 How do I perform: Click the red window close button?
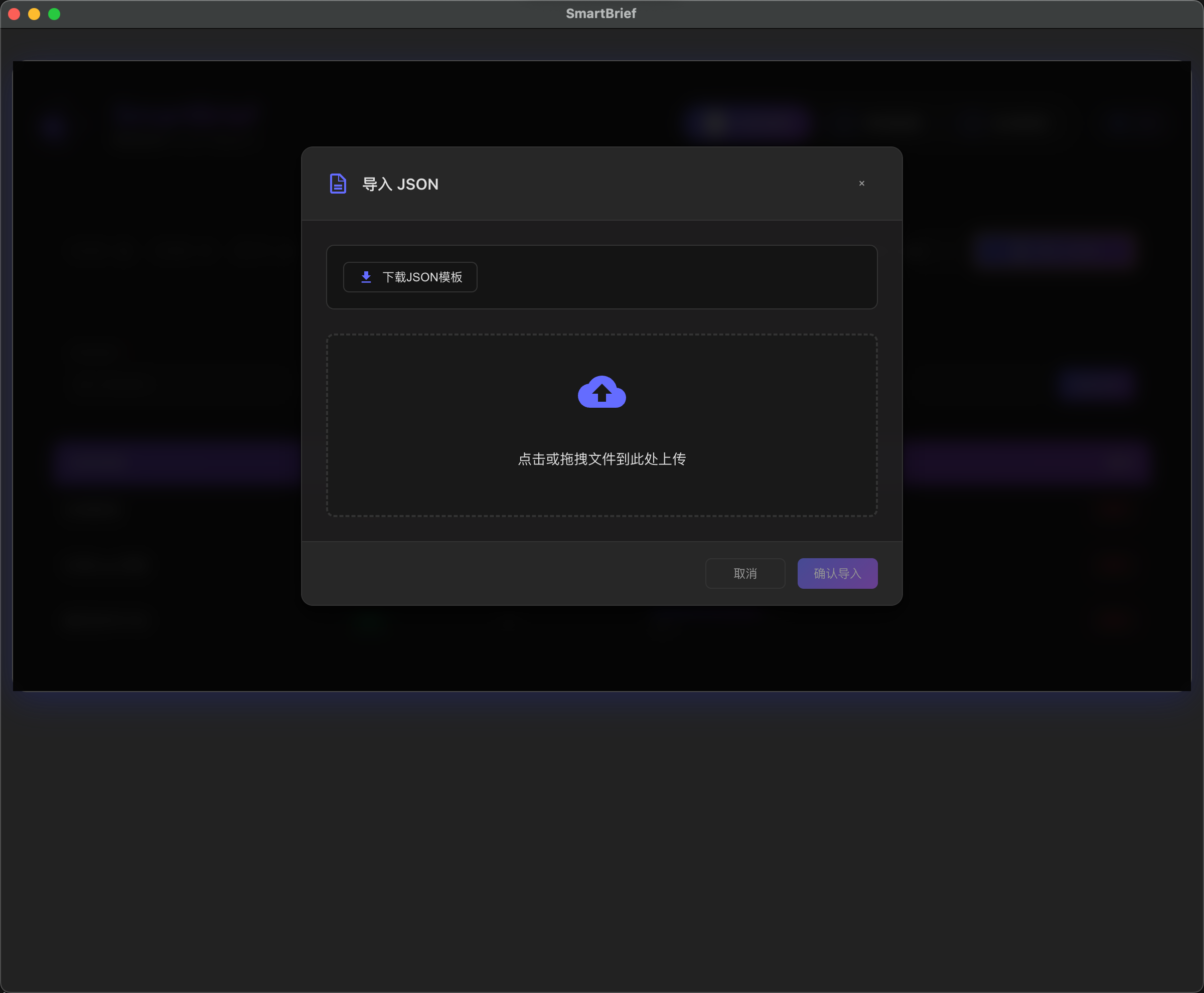(x=15, y=14)
